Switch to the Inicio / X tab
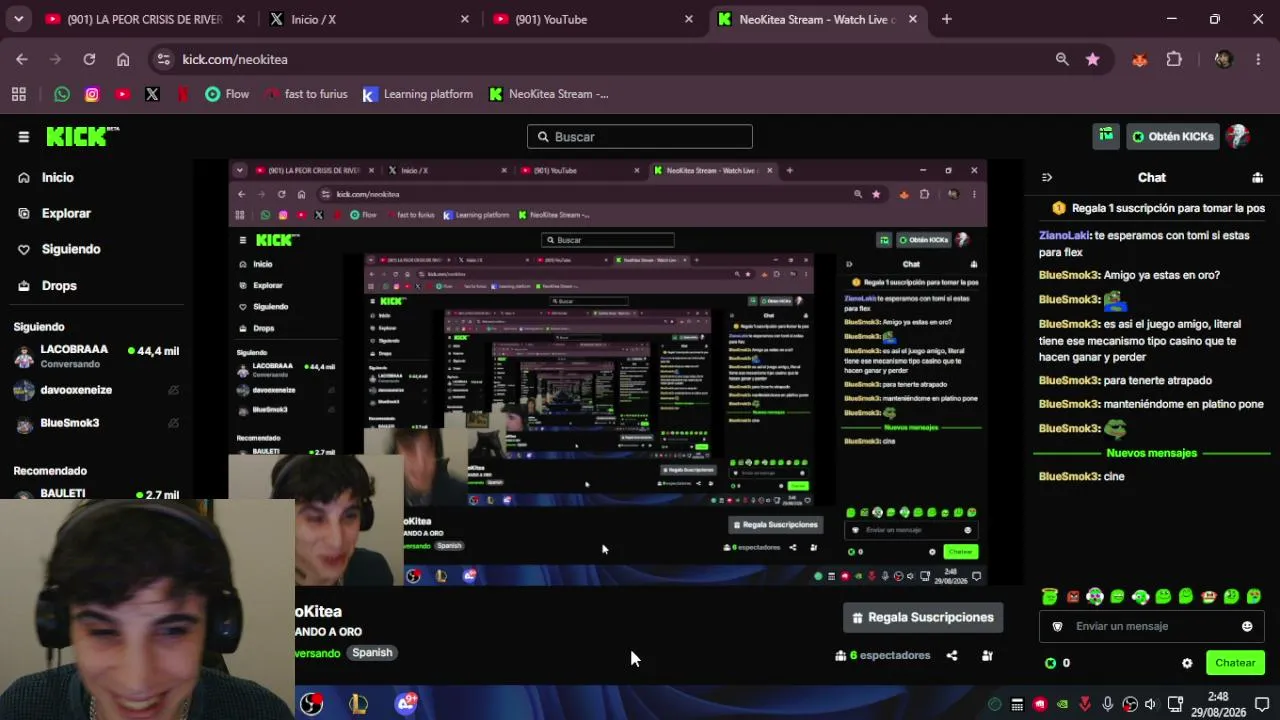 pyautogui.click(x=368, y=19)
